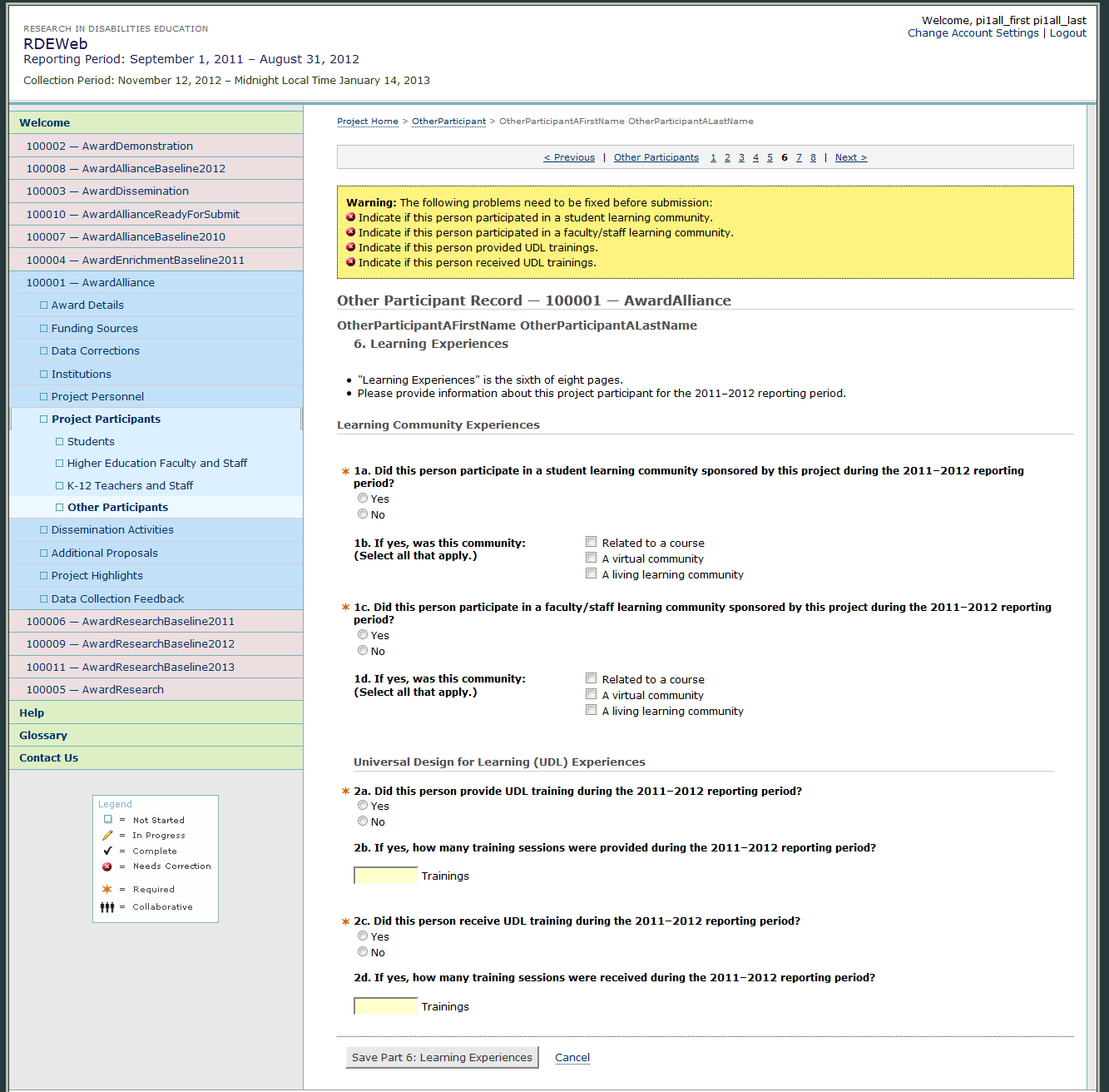The image size is (1109, 1092).
Task: Check 'A living learning community' under question 1d
Action: (x=592, y=711)
